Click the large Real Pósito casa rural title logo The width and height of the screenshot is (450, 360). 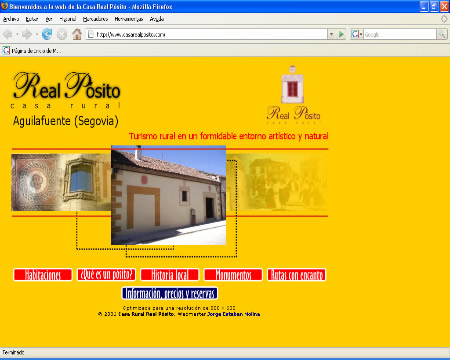tap(67, 90)
